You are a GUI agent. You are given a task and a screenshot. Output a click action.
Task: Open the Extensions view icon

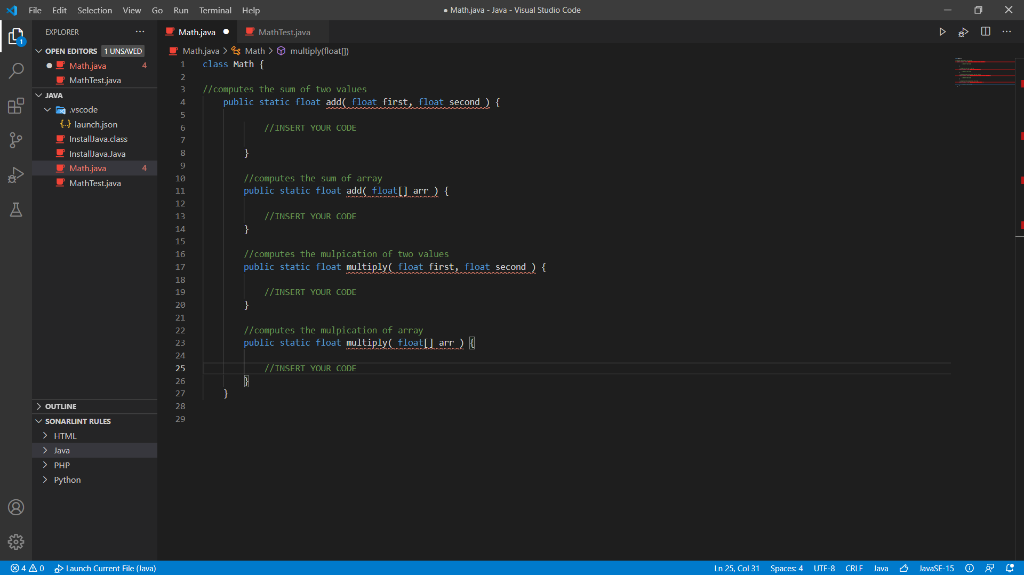coord(16,105)
